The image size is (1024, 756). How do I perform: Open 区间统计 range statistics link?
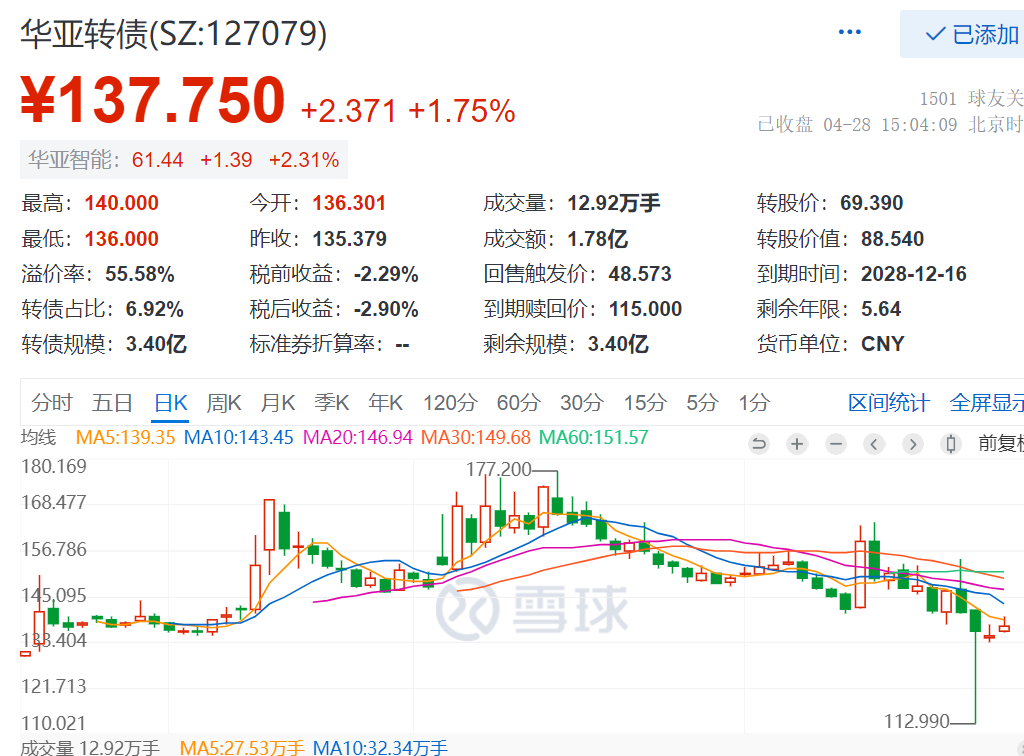[888, 403]
